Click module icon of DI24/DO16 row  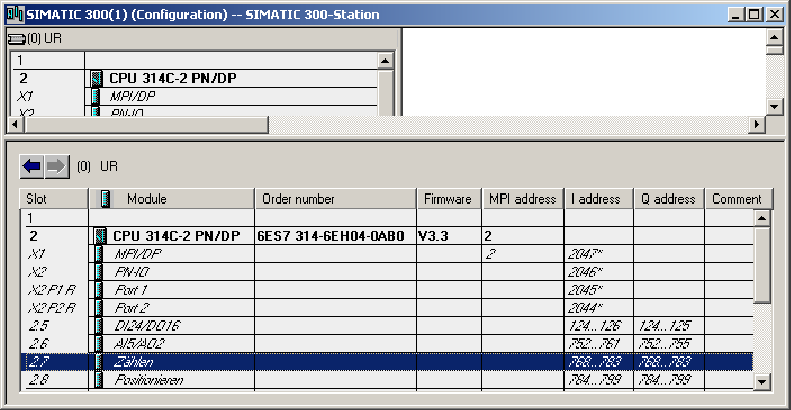99,326
